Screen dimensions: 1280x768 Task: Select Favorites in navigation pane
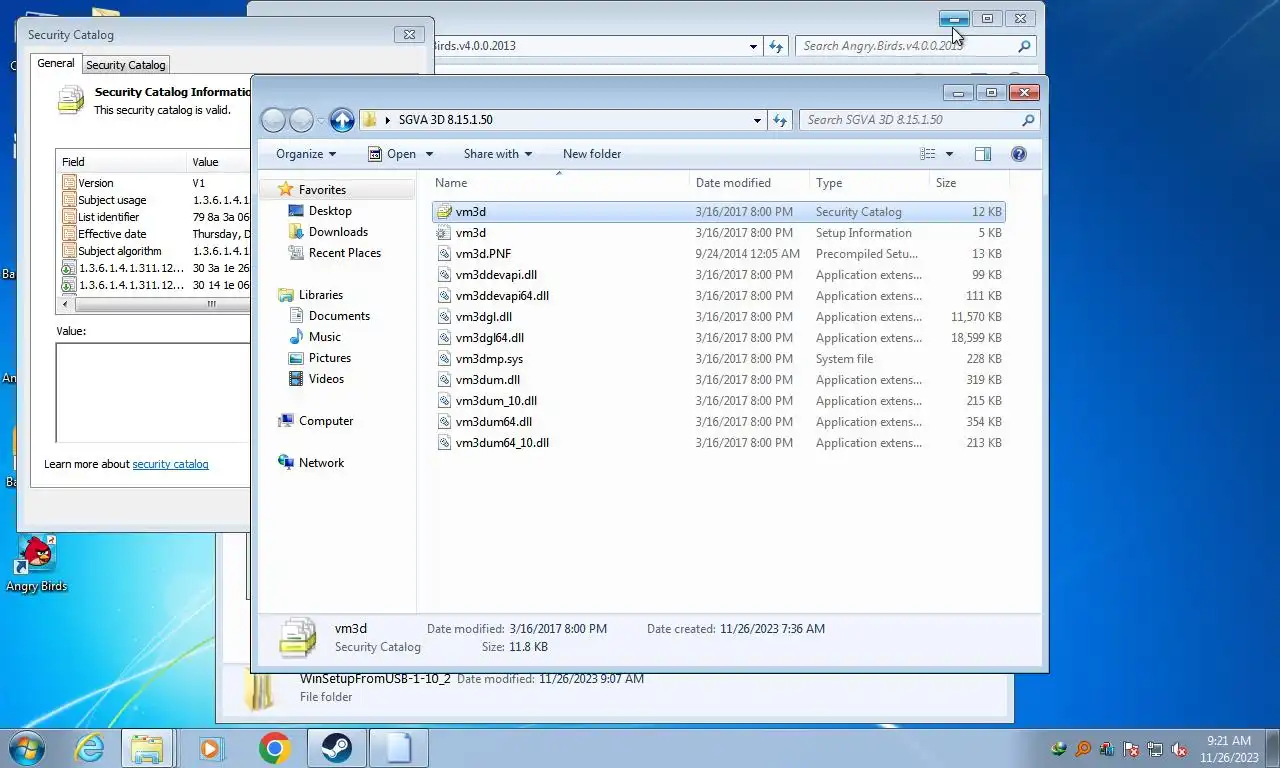tap(322, 190)
